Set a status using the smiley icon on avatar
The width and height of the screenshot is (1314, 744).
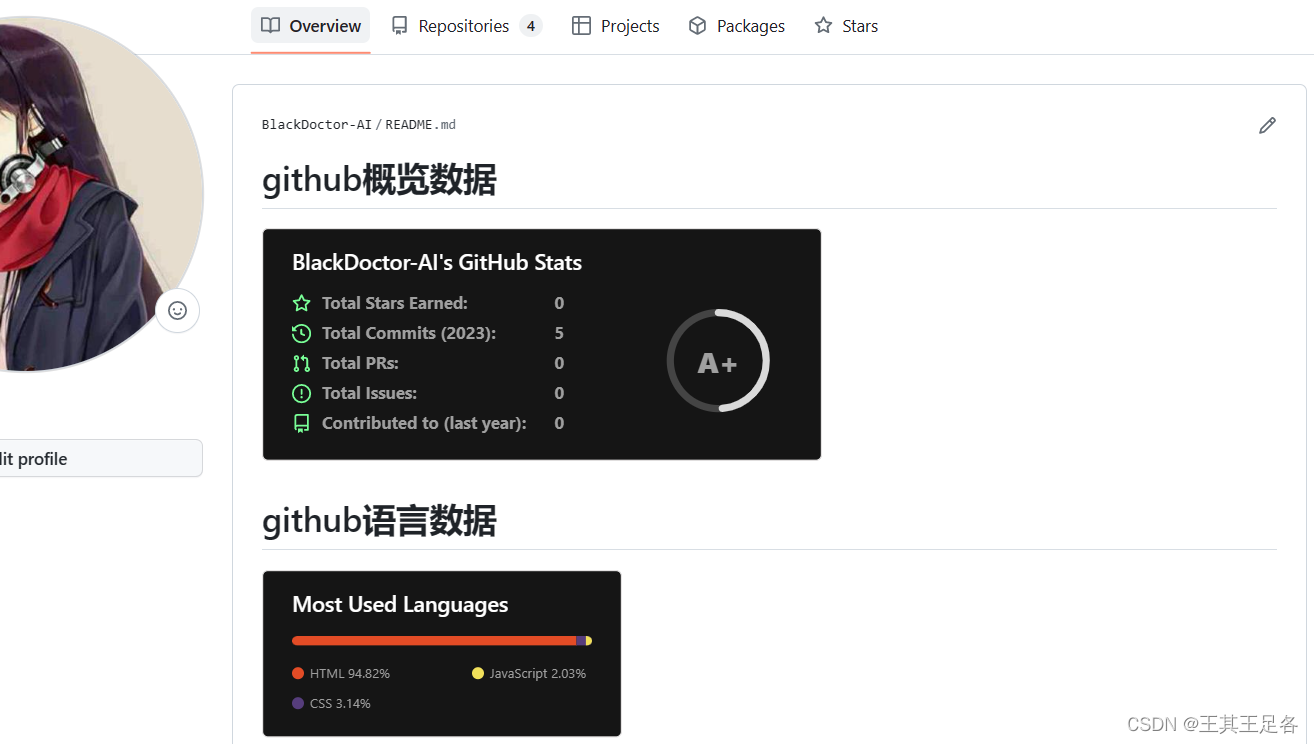[x=177, y=310]
